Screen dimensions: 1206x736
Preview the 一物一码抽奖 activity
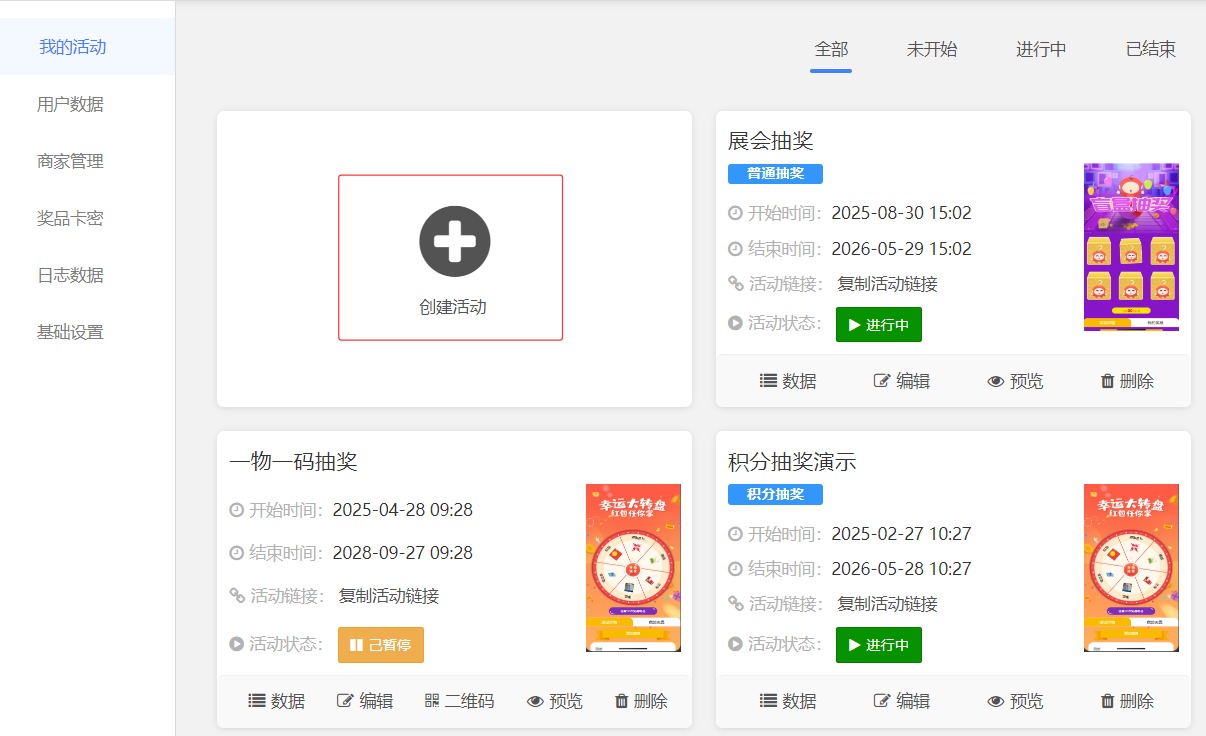click(555, 701)
